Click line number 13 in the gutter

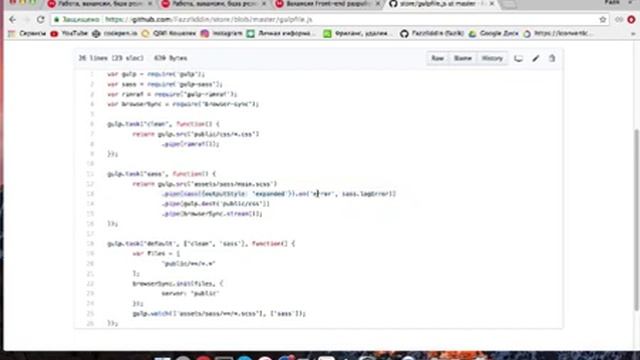90,194
